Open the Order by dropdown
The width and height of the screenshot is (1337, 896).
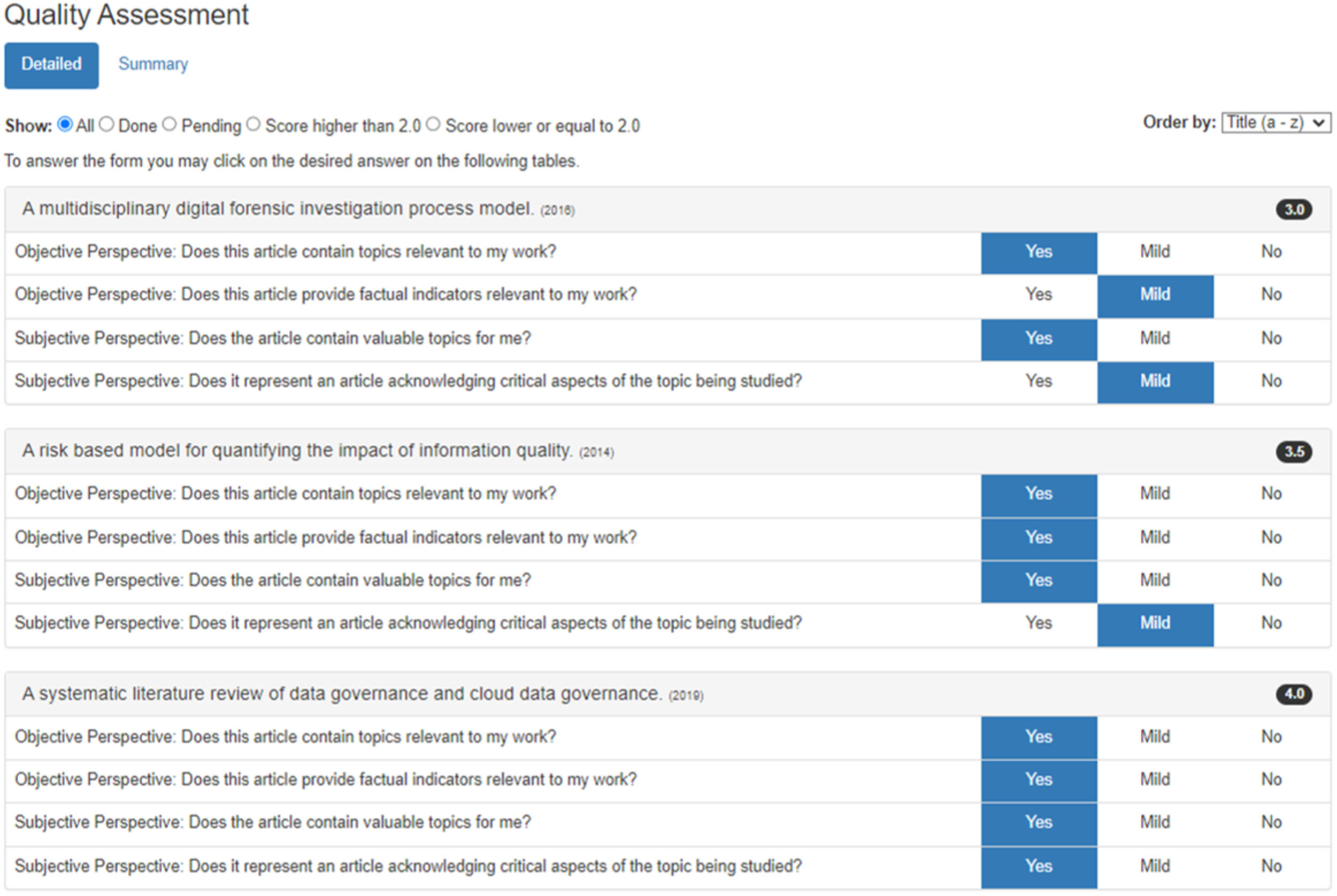pyautogui.click(x=1276, y=123)
